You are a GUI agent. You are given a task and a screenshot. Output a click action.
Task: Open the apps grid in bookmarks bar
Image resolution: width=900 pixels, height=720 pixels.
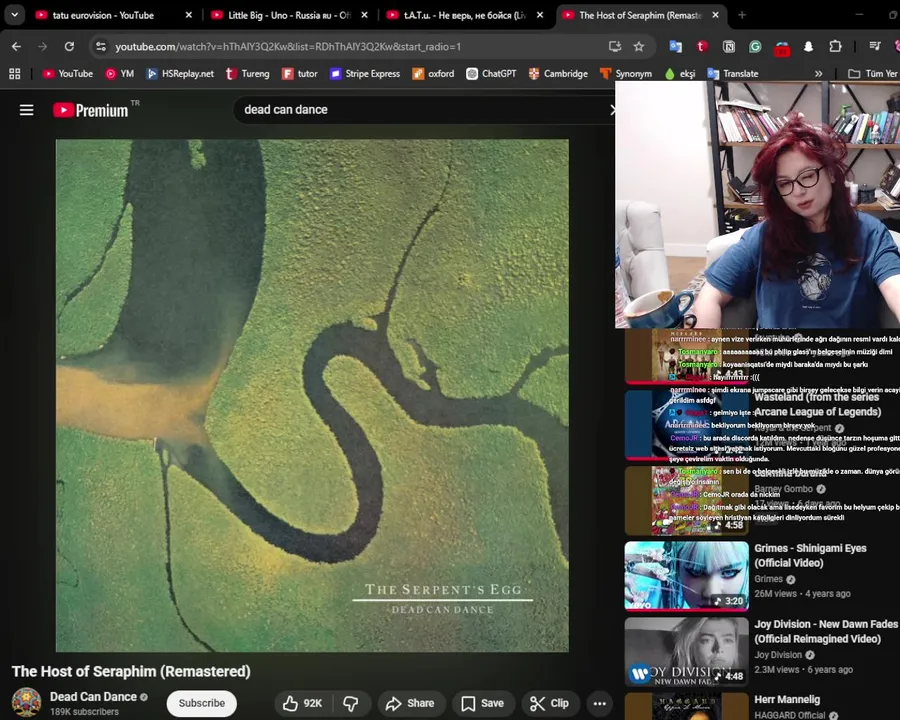pos(15,73)
